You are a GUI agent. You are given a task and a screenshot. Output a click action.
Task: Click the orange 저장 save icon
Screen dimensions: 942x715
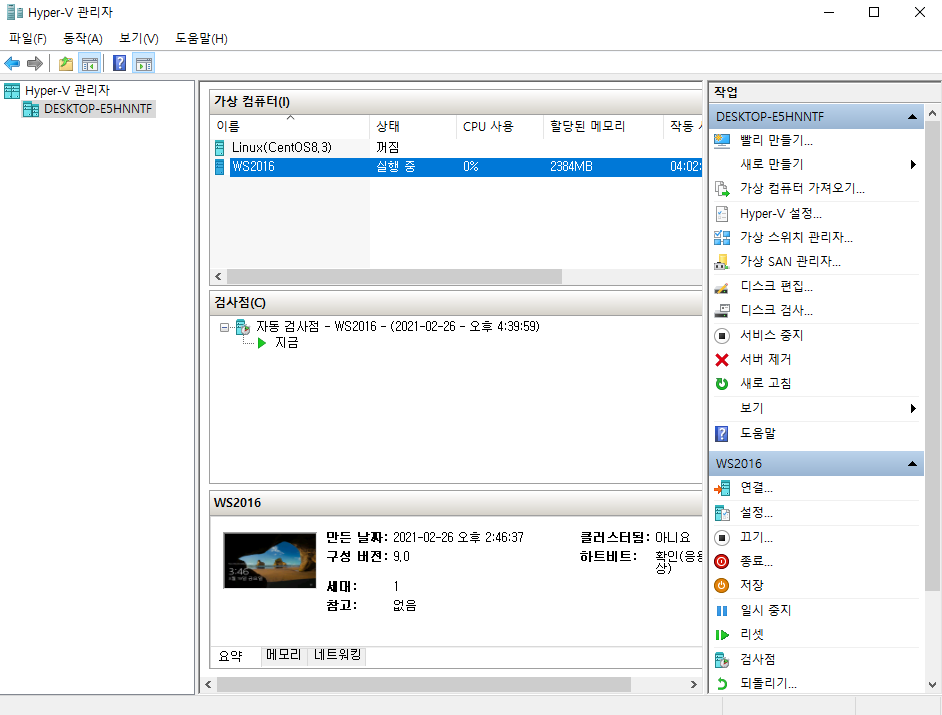coord(722,585)
